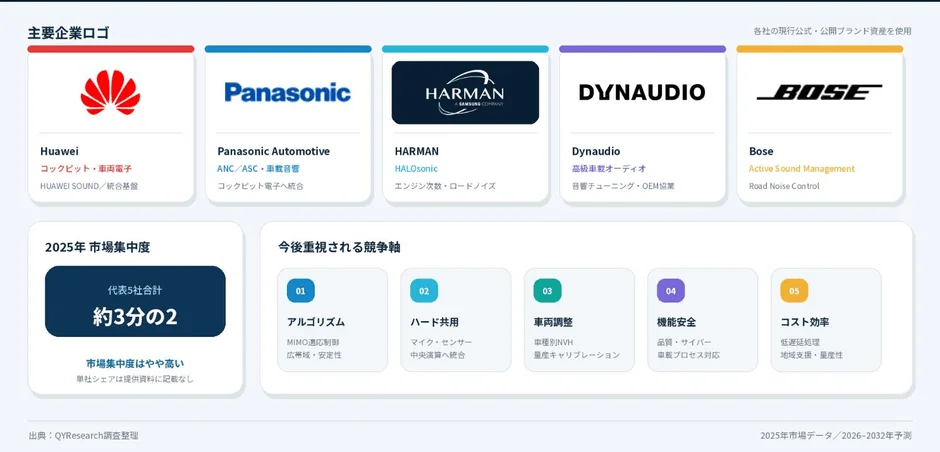Click the アルゴリズム card title

coord(316,322)
